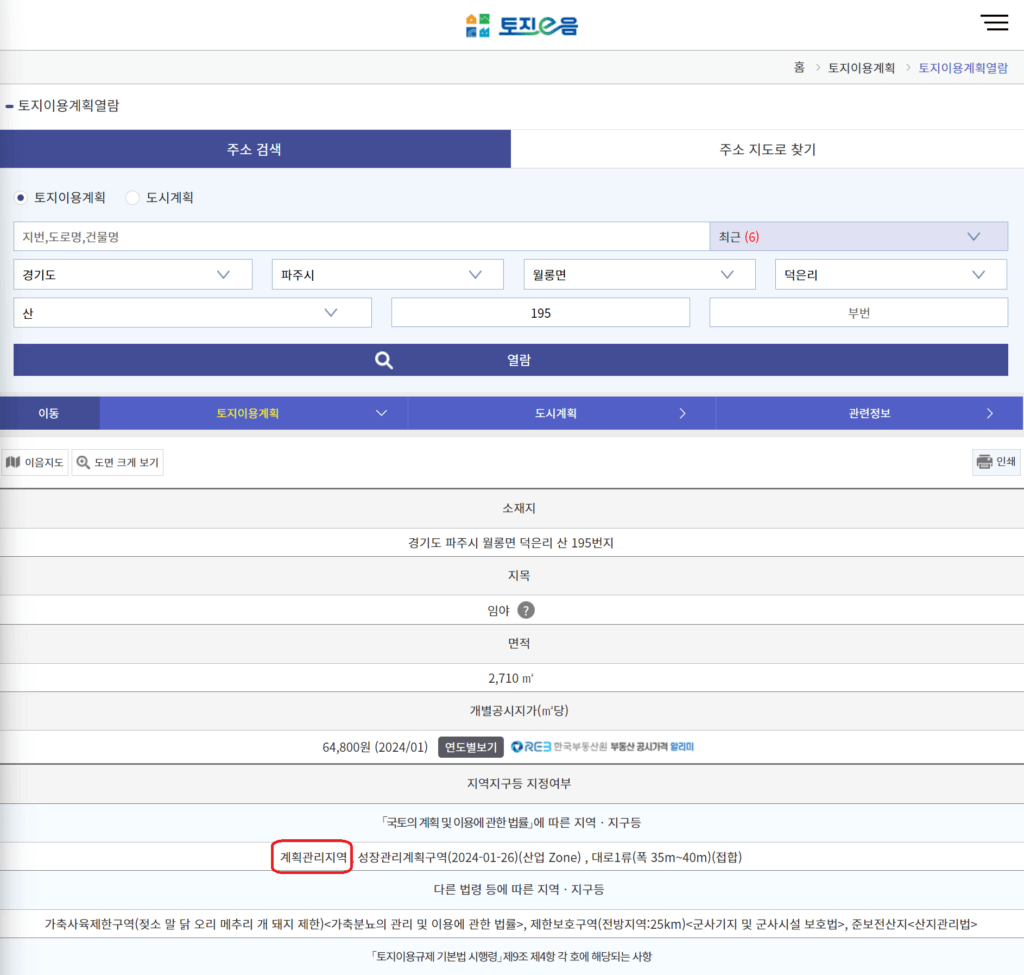This screenshot has width=1024, height=975.
Task: Open the 이음지도 map viewer
Action: click(35, 462)
